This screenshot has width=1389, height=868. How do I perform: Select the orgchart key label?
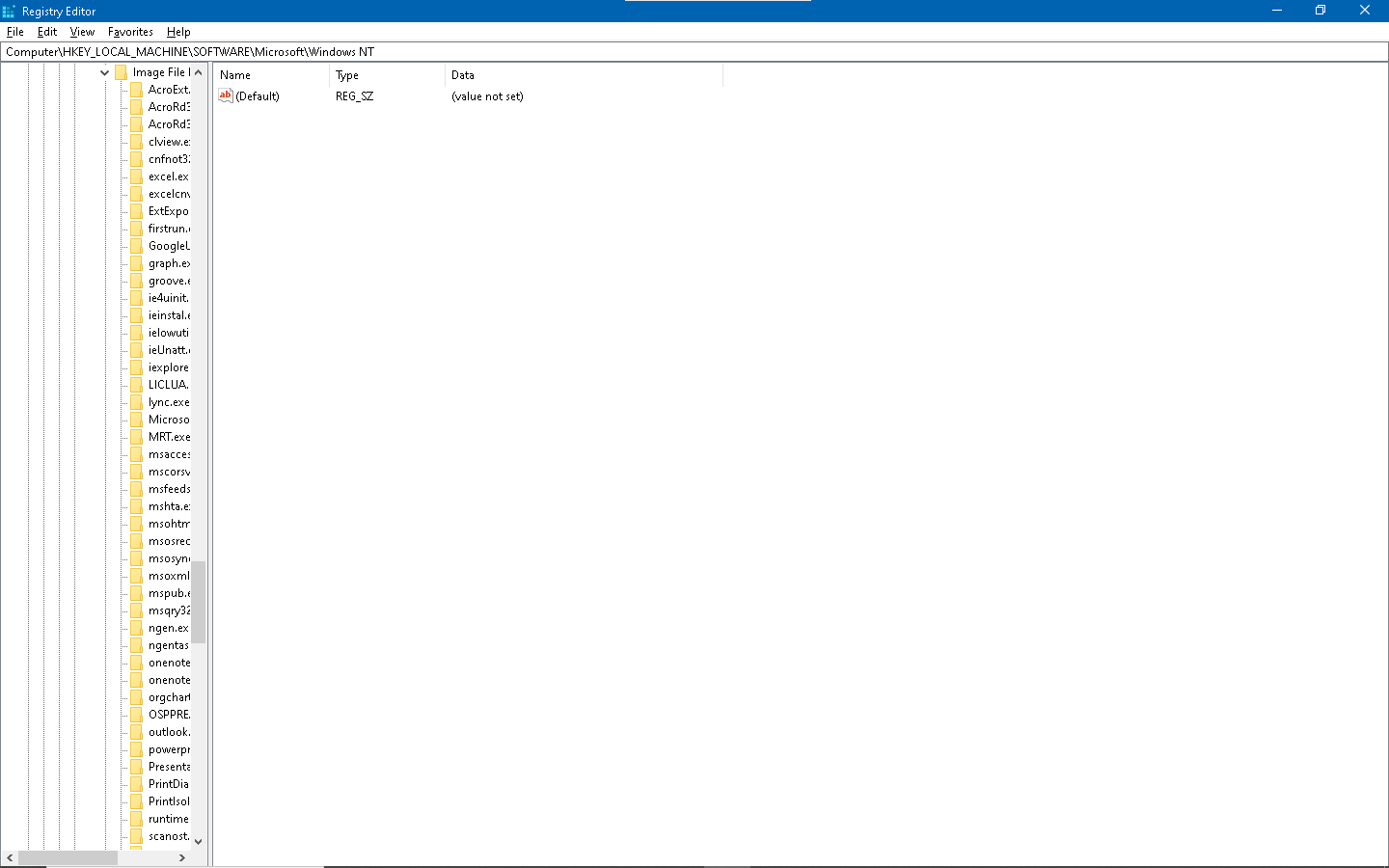[x=169, y=697]
